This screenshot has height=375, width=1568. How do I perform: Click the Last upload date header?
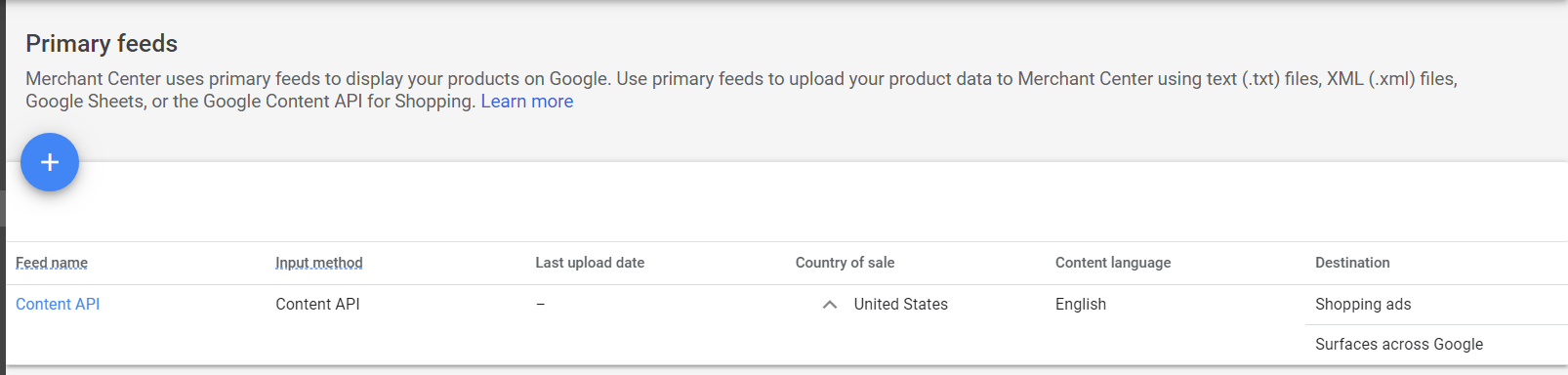pyautogui.click(x=590, y=263)
